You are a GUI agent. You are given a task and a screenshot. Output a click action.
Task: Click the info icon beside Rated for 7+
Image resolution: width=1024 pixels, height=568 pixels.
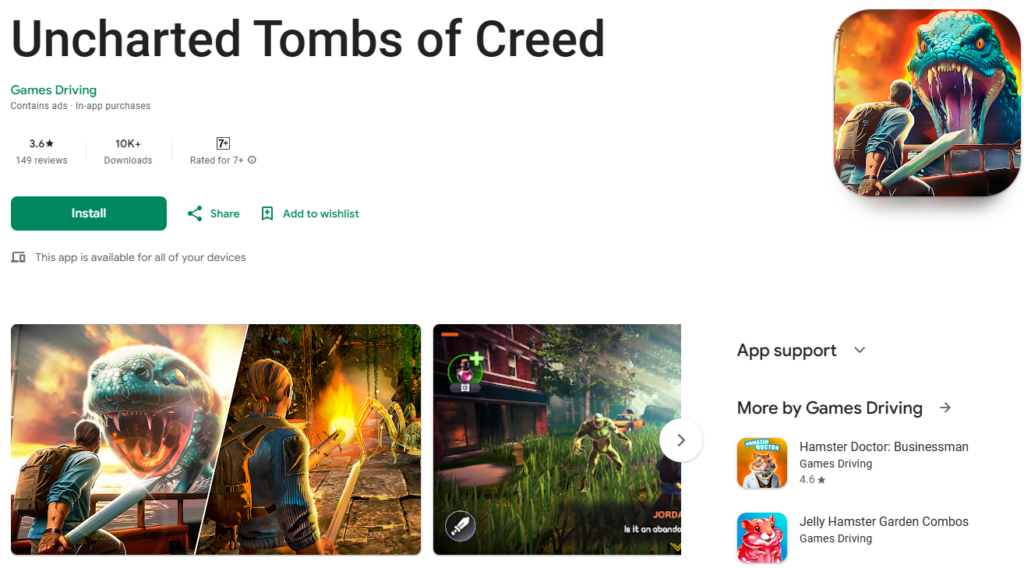(252, 160)
